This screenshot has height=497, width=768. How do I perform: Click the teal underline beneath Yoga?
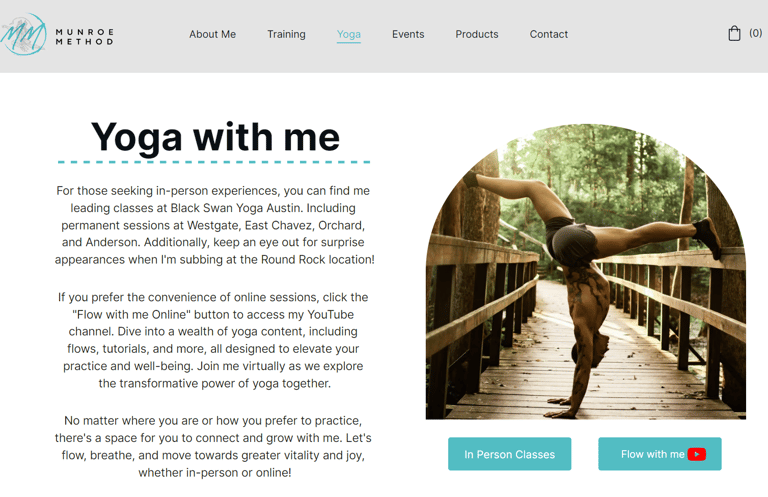click(x=349, y=43)
